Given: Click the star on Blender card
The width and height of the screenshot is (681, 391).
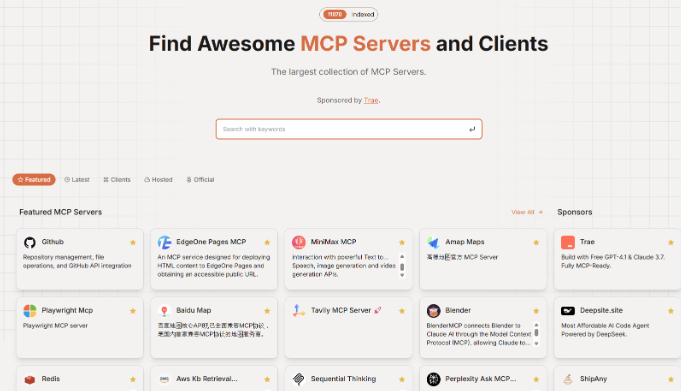Looking at the screenshot, I should point(536,311).
